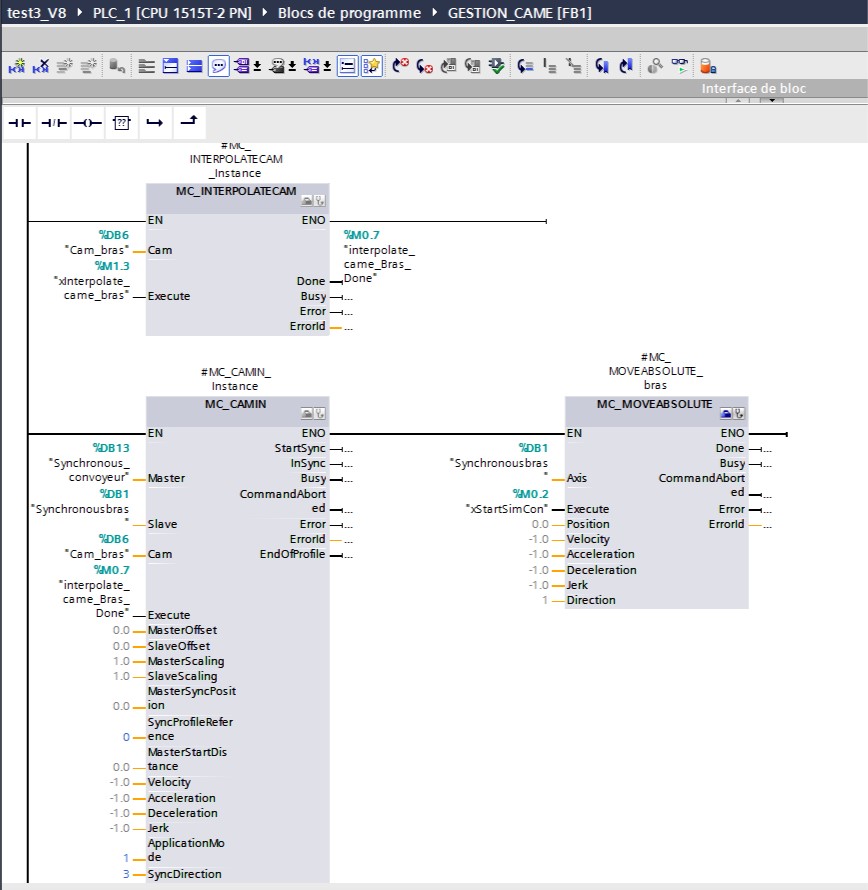Click the delete network toolbar icon
Viewport: 868px width, 890px height.
pyautogui.click(x=41, y=67)
